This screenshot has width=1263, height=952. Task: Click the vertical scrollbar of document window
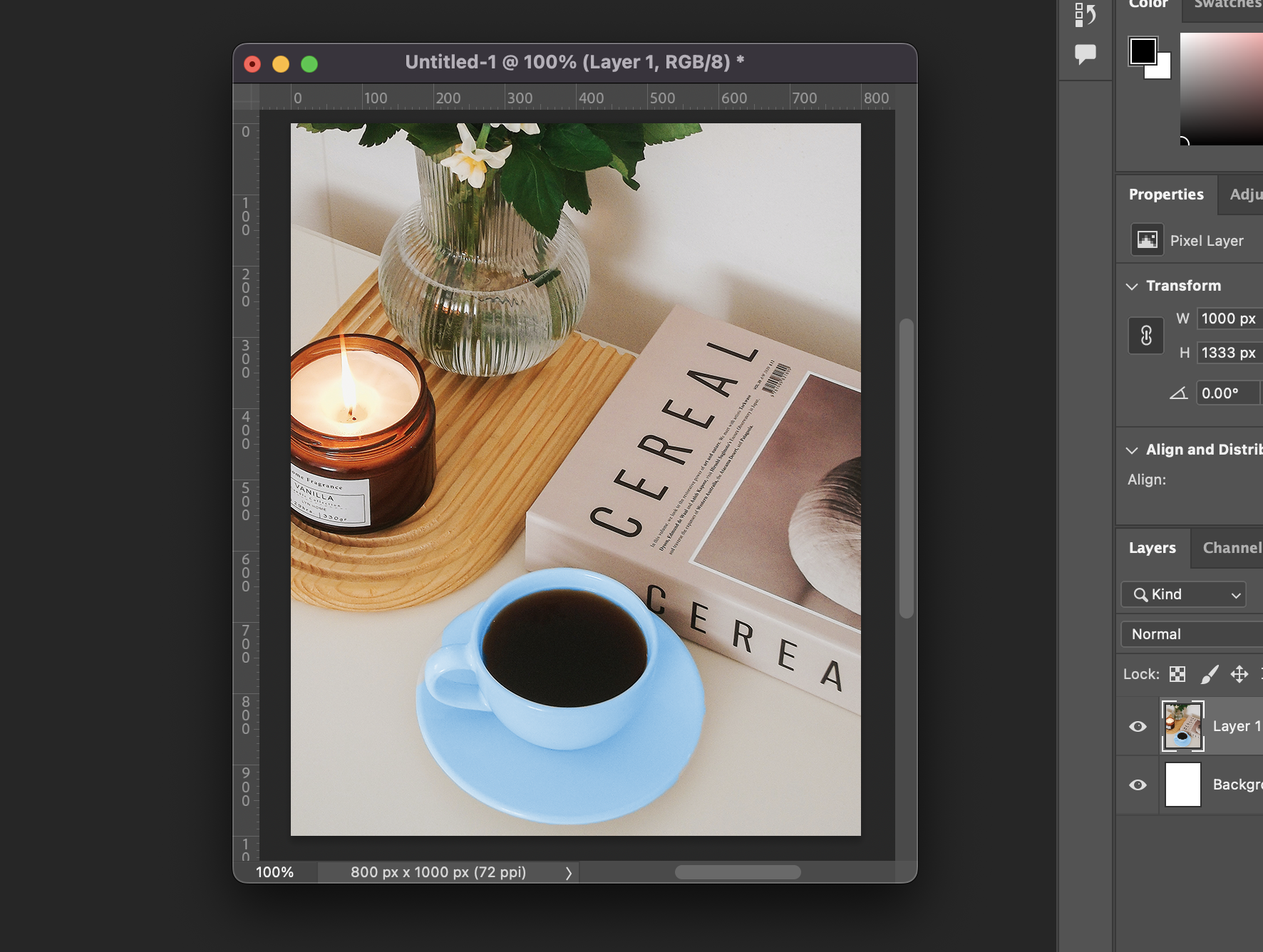907,468
